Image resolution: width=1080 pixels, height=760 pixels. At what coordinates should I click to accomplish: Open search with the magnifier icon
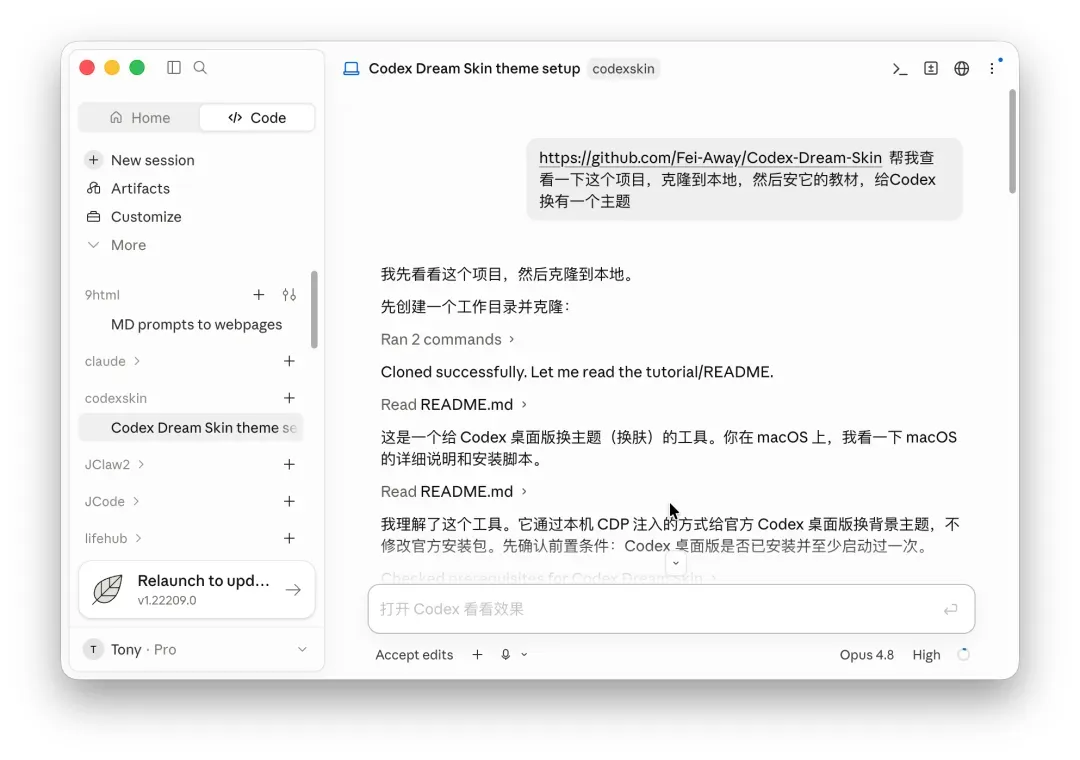tap(200, 68)
